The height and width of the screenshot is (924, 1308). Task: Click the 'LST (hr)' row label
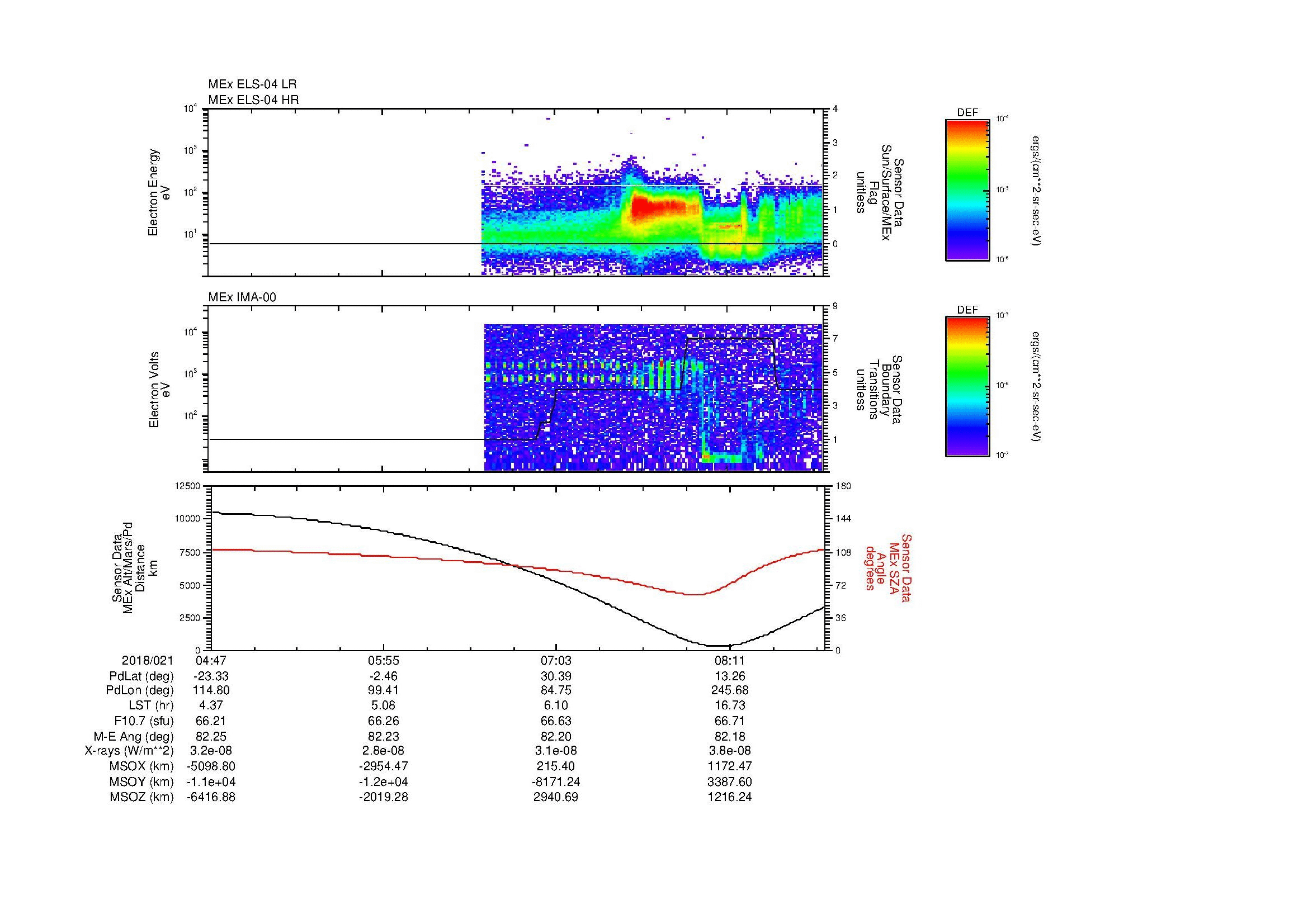tap(151, 705)
